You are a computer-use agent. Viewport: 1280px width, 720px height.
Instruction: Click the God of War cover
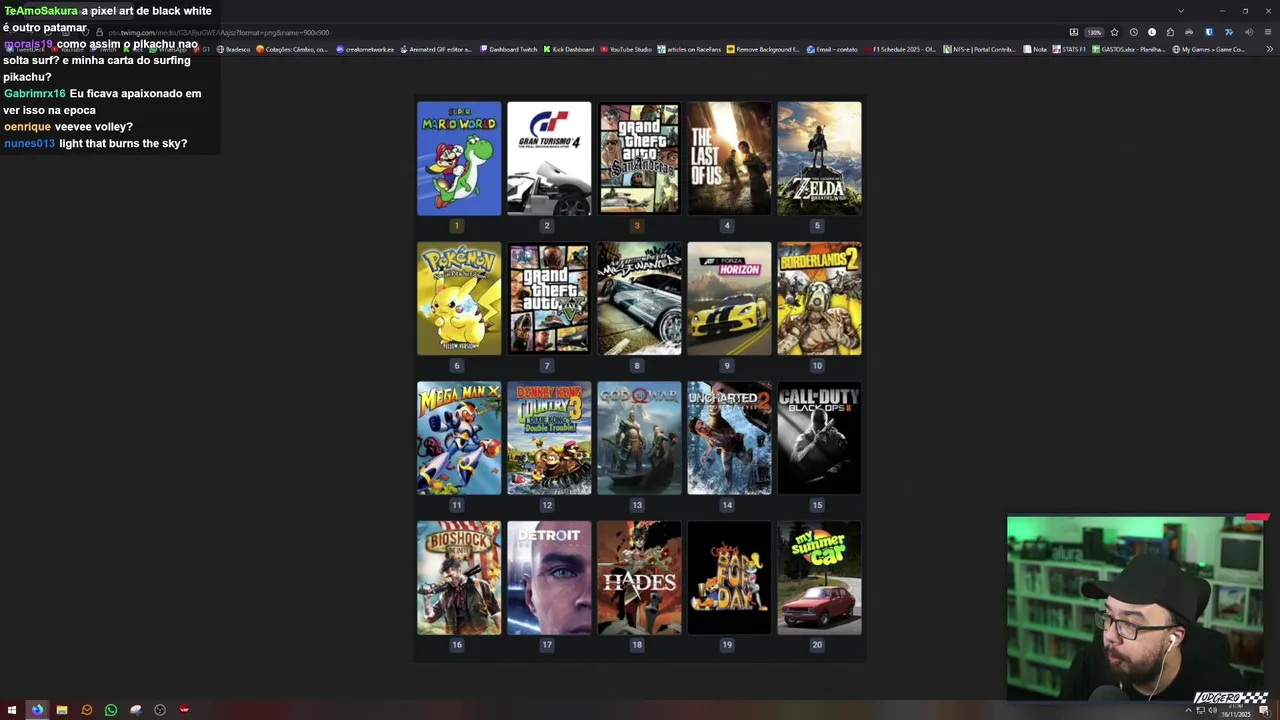[639, 438]
